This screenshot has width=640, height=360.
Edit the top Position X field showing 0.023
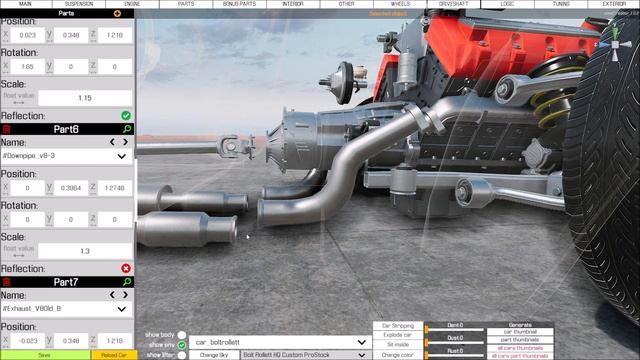point(27,35)
